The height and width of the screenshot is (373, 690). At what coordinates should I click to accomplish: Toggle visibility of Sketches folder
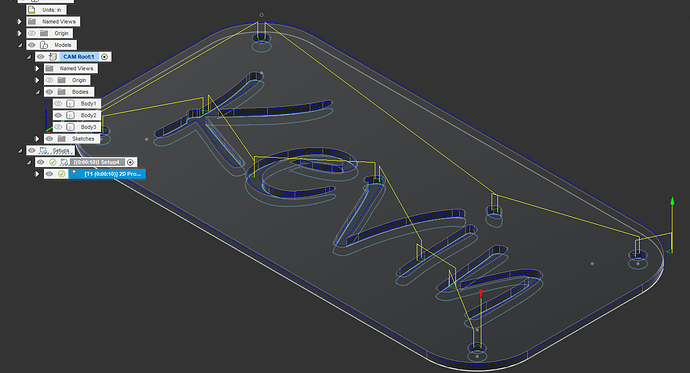pyautogui.click(x=49, y=139)
